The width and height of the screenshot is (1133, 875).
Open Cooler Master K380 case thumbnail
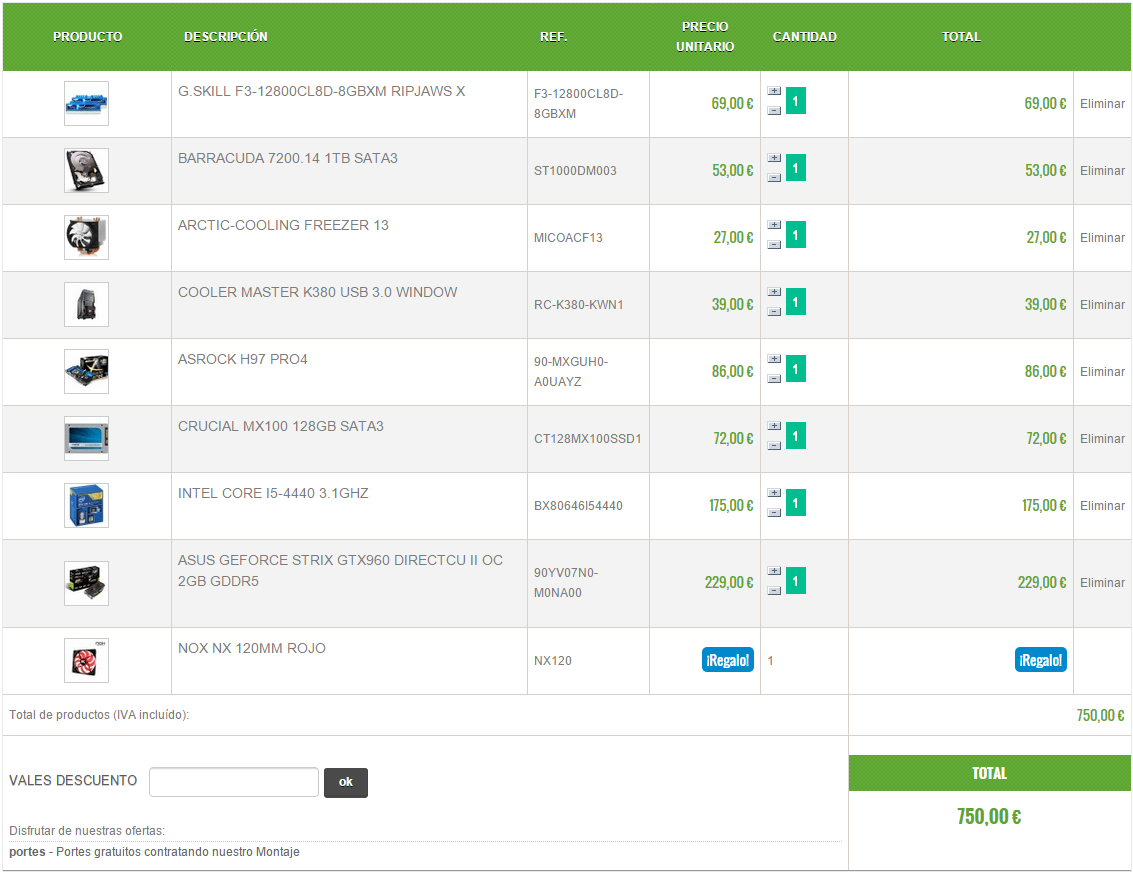(x=86, y=305)
